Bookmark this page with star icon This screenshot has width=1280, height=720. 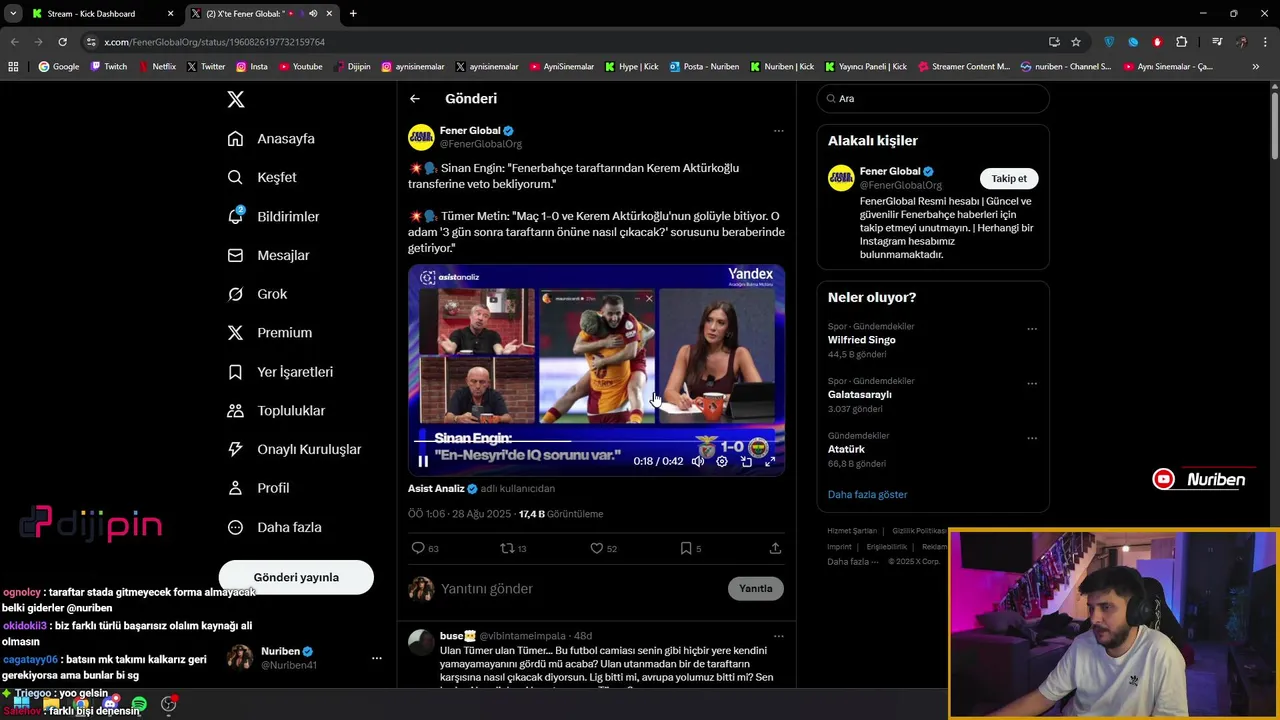point(1076,42)
